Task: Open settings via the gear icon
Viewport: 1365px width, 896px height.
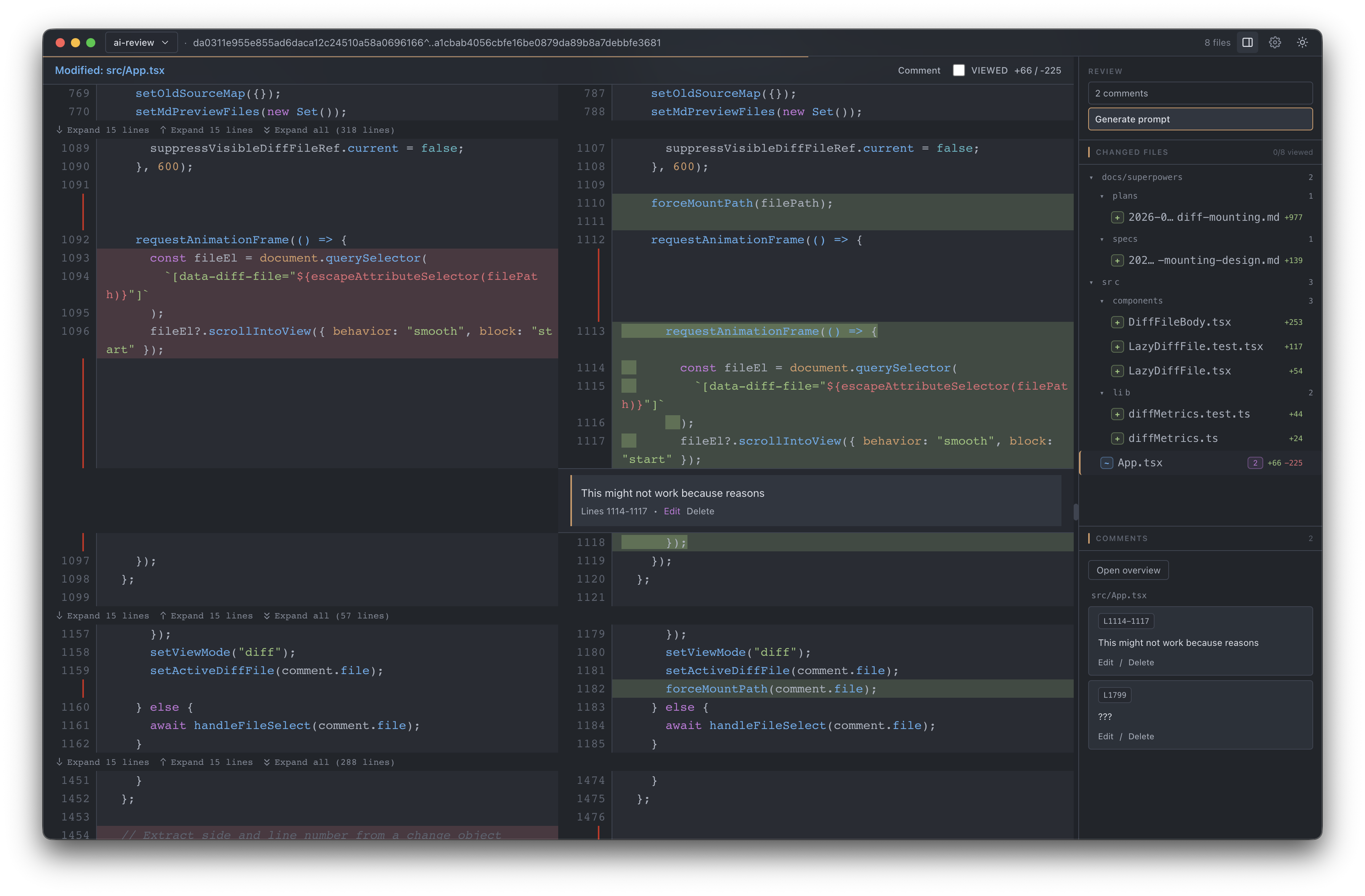Action: click(x=1274, y=42)
